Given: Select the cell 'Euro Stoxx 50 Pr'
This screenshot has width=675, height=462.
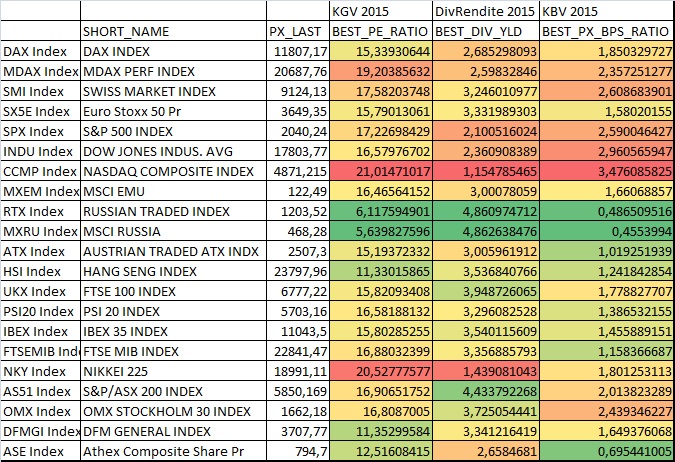Looking at the screenshot, I should (x=173, y=111).
